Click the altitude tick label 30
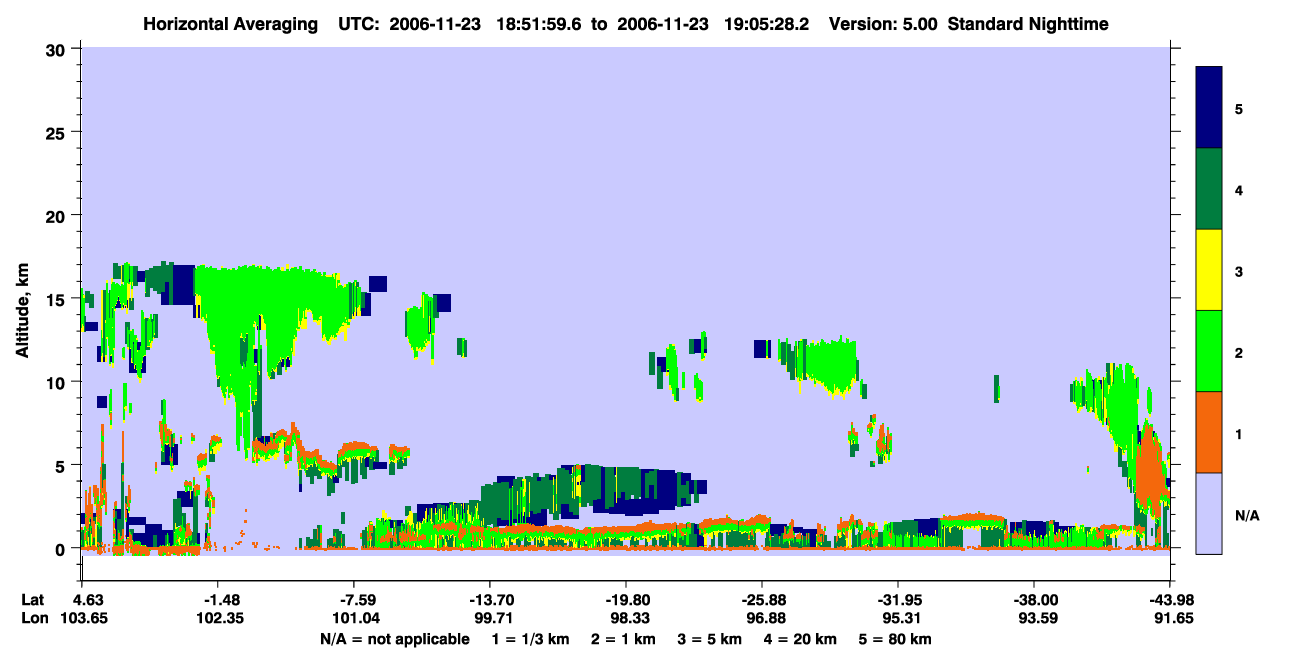This screenshot has width=1300, height=667. [57, 49]
